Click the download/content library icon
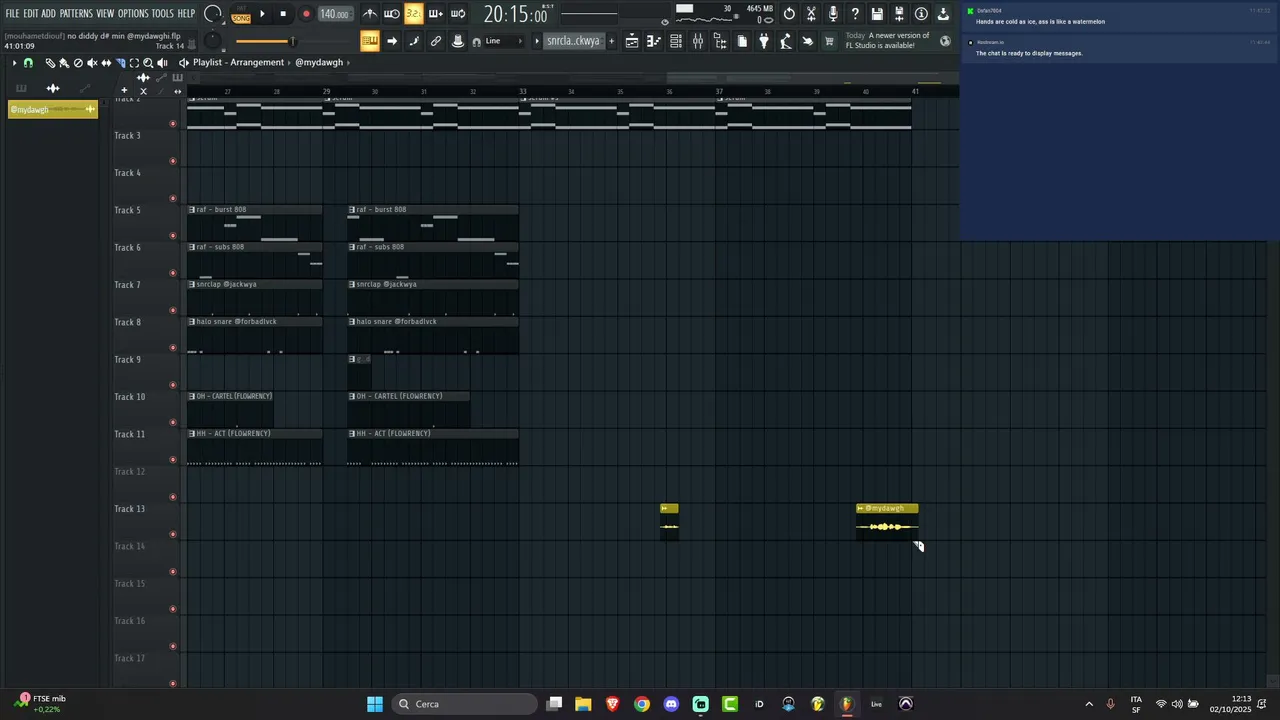The height and width of the screenshot is (720, 1280). click(943, 14)
